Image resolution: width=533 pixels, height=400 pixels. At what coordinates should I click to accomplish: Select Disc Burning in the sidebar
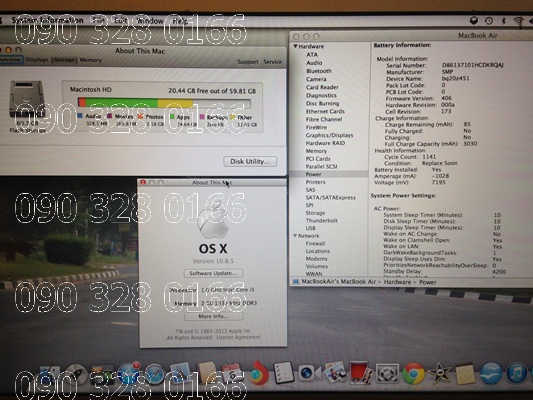click(322, 103)
